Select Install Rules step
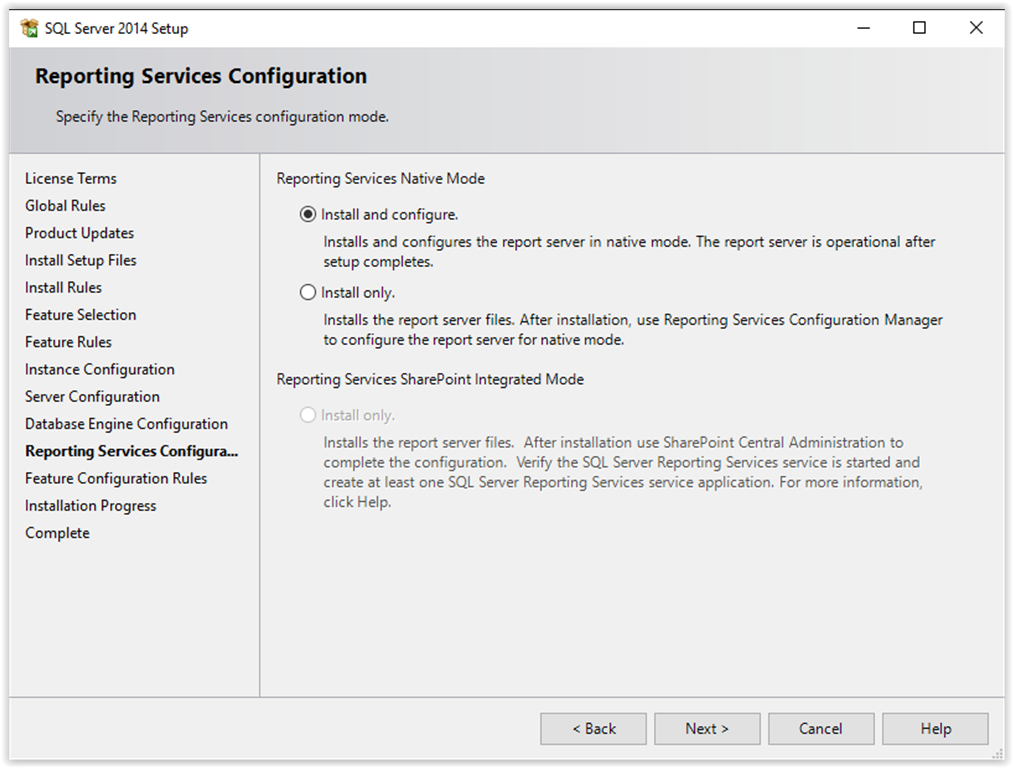The image size is (1013, 768). (x=63, y=287)
